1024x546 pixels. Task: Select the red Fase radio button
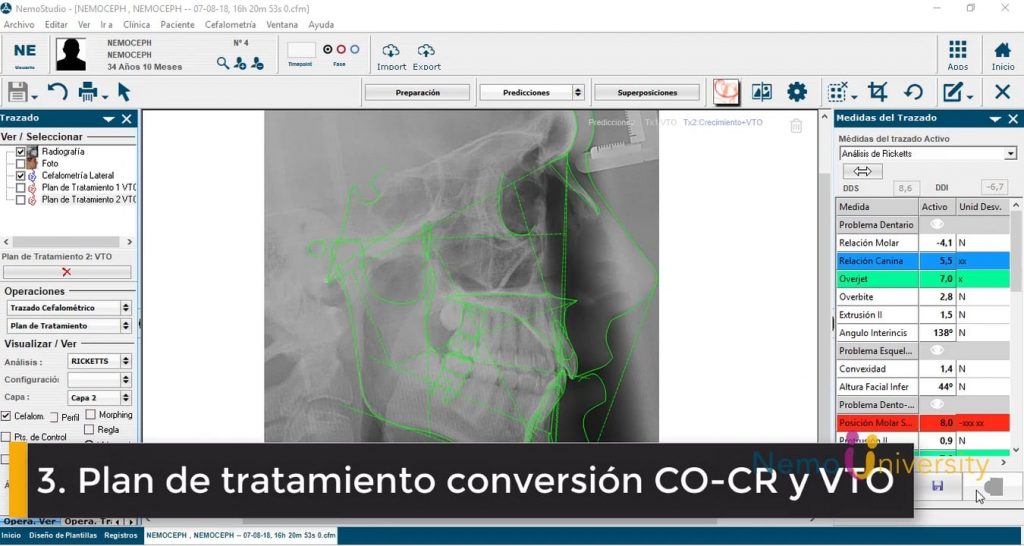(x=341, y=50)
